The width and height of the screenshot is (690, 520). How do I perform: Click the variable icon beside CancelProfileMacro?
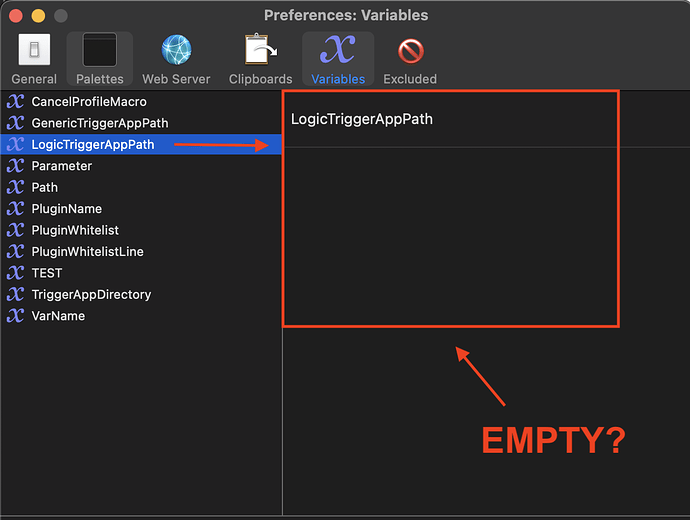click(x=15, y=102)
